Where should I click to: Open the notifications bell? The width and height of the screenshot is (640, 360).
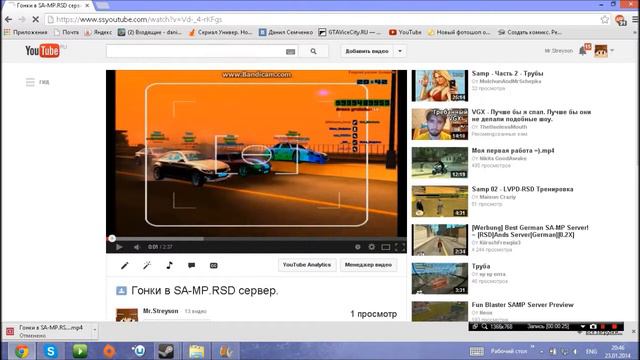(582, 51)
